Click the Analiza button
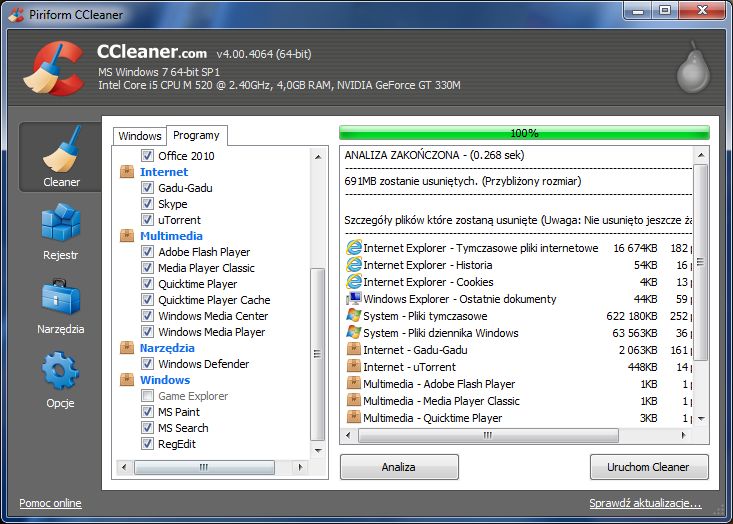Image resolution: width=733 pixels, height=524 pixels. 399,467
